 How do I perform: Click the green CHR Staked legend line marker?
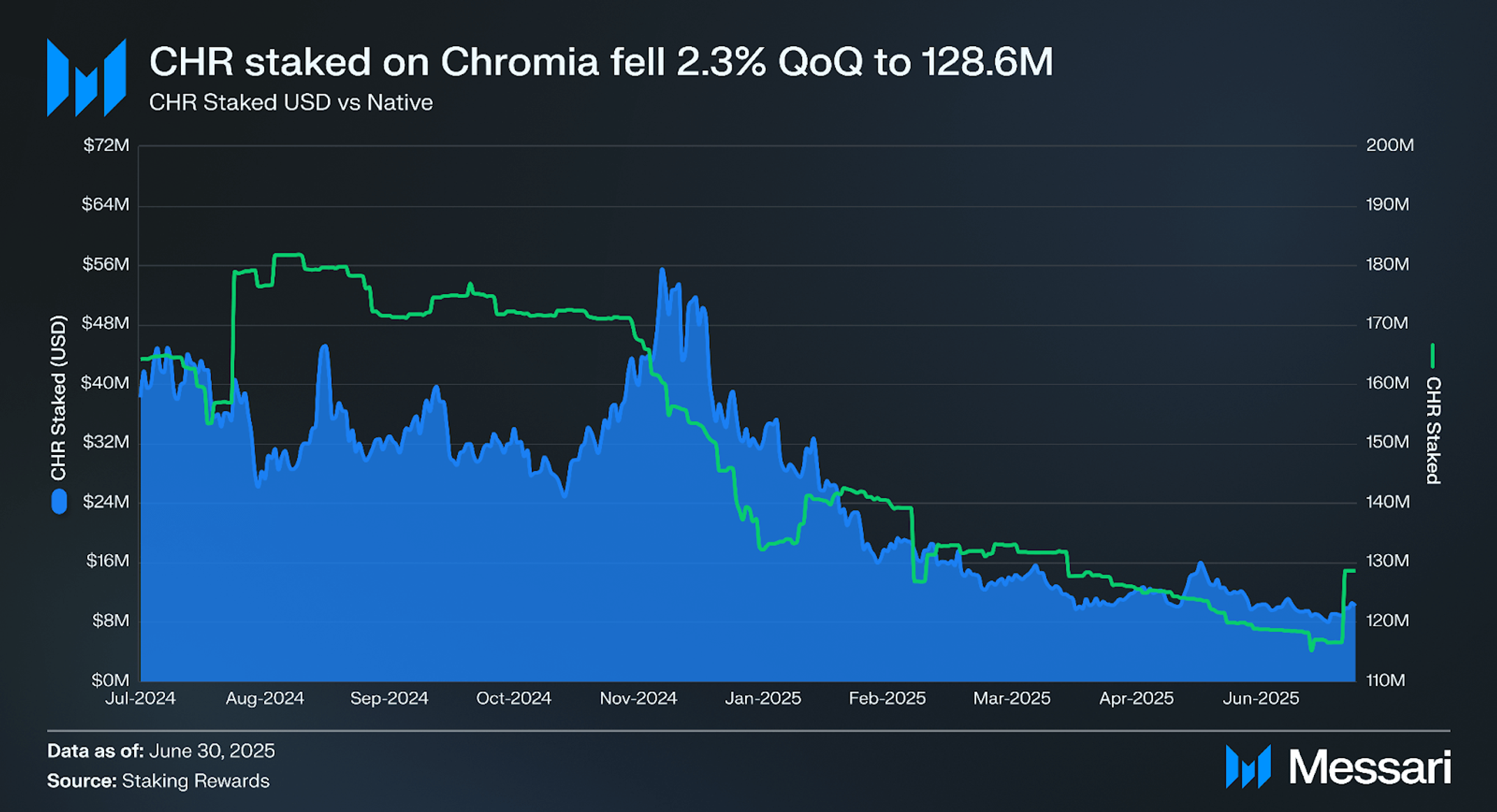(1433, 356)
